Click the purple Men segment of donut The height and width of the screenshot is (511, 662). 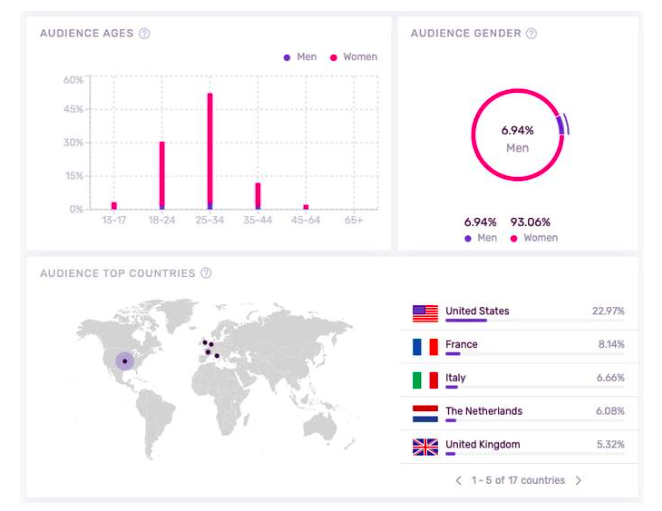pyautogui.click(x=563, y=124)
